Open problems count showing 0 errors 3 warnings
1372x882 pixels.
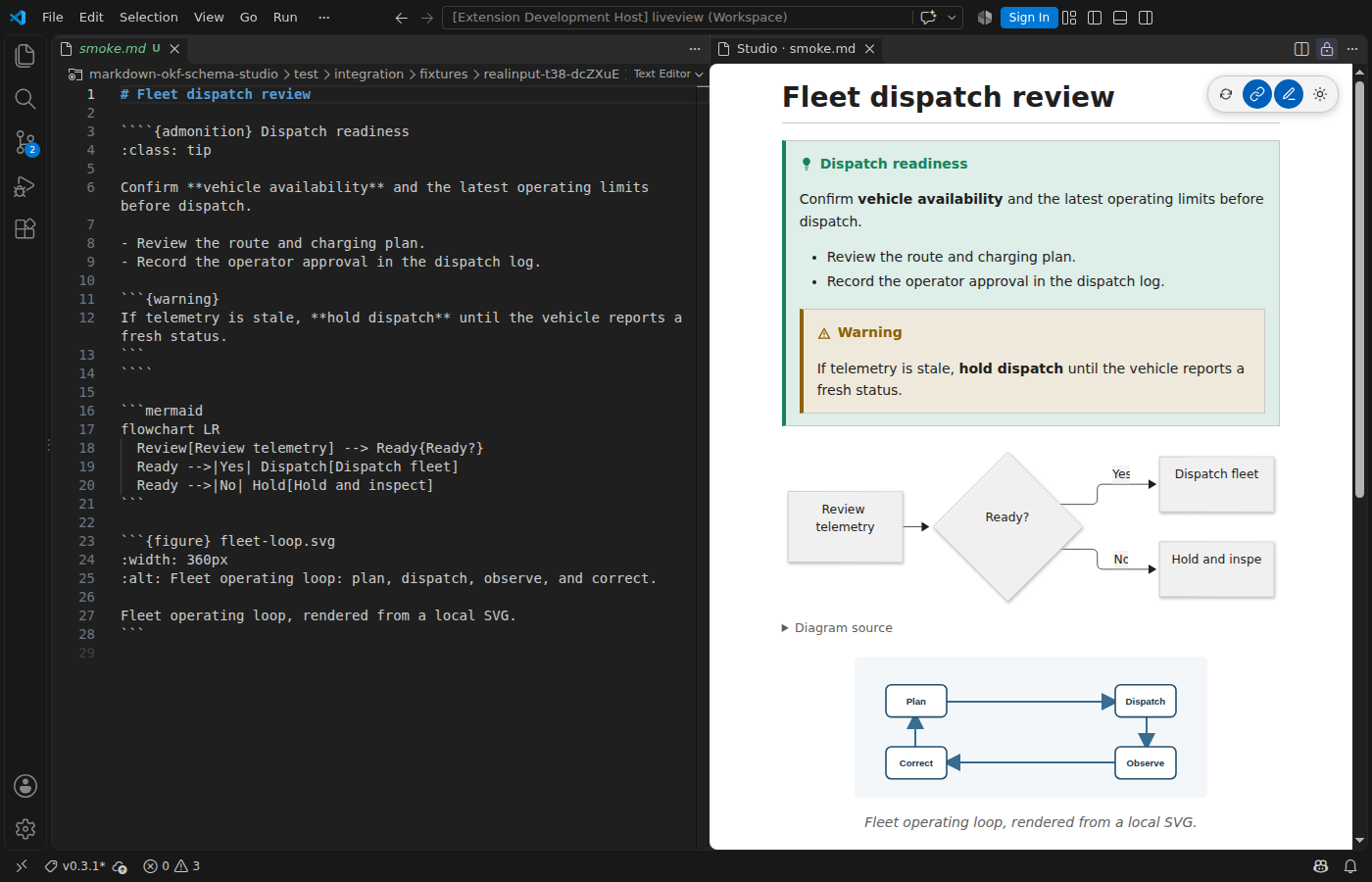[171, 866]
